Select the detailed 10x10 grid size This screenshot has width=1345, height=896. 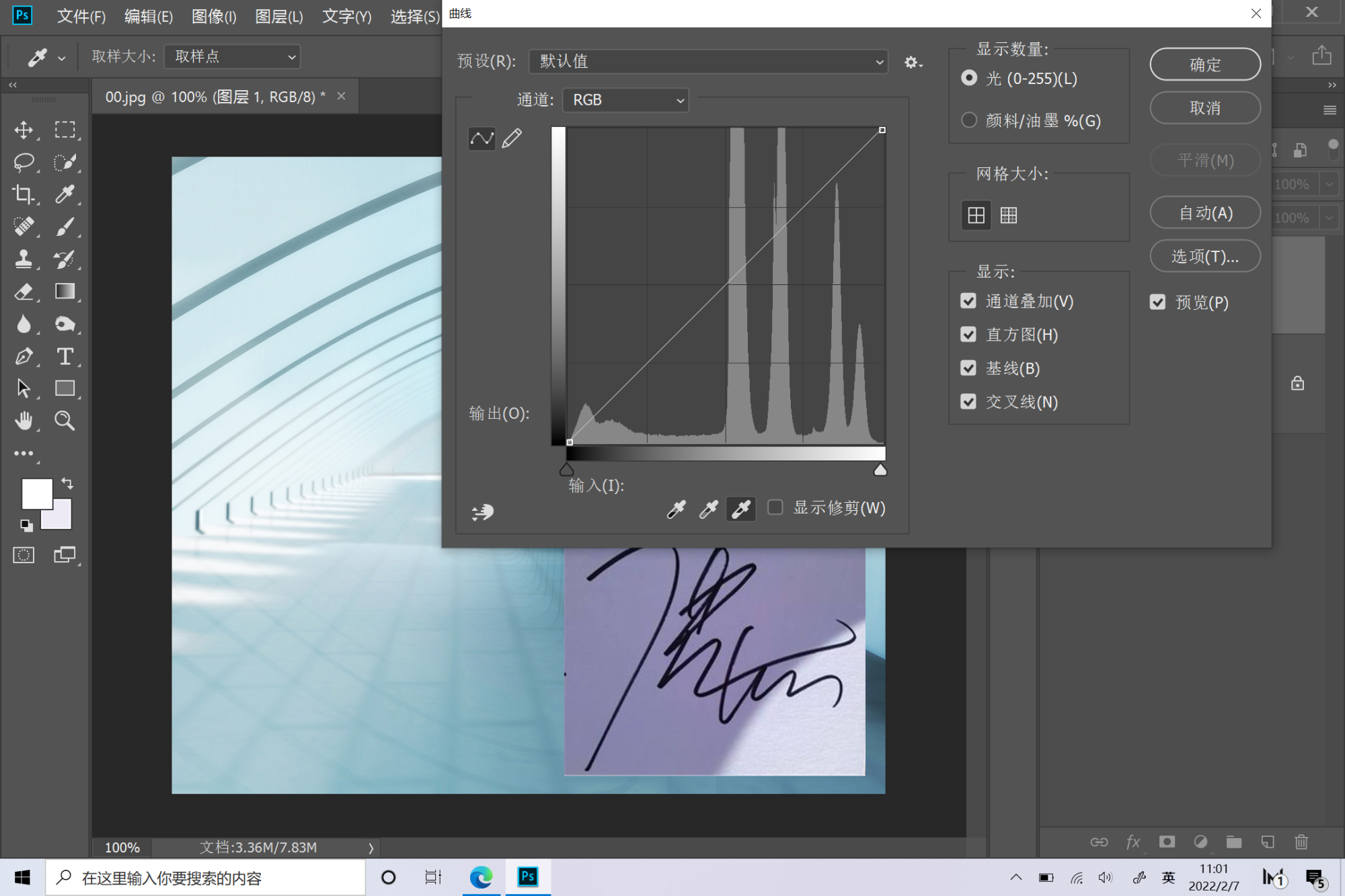tap(1008, 215)
